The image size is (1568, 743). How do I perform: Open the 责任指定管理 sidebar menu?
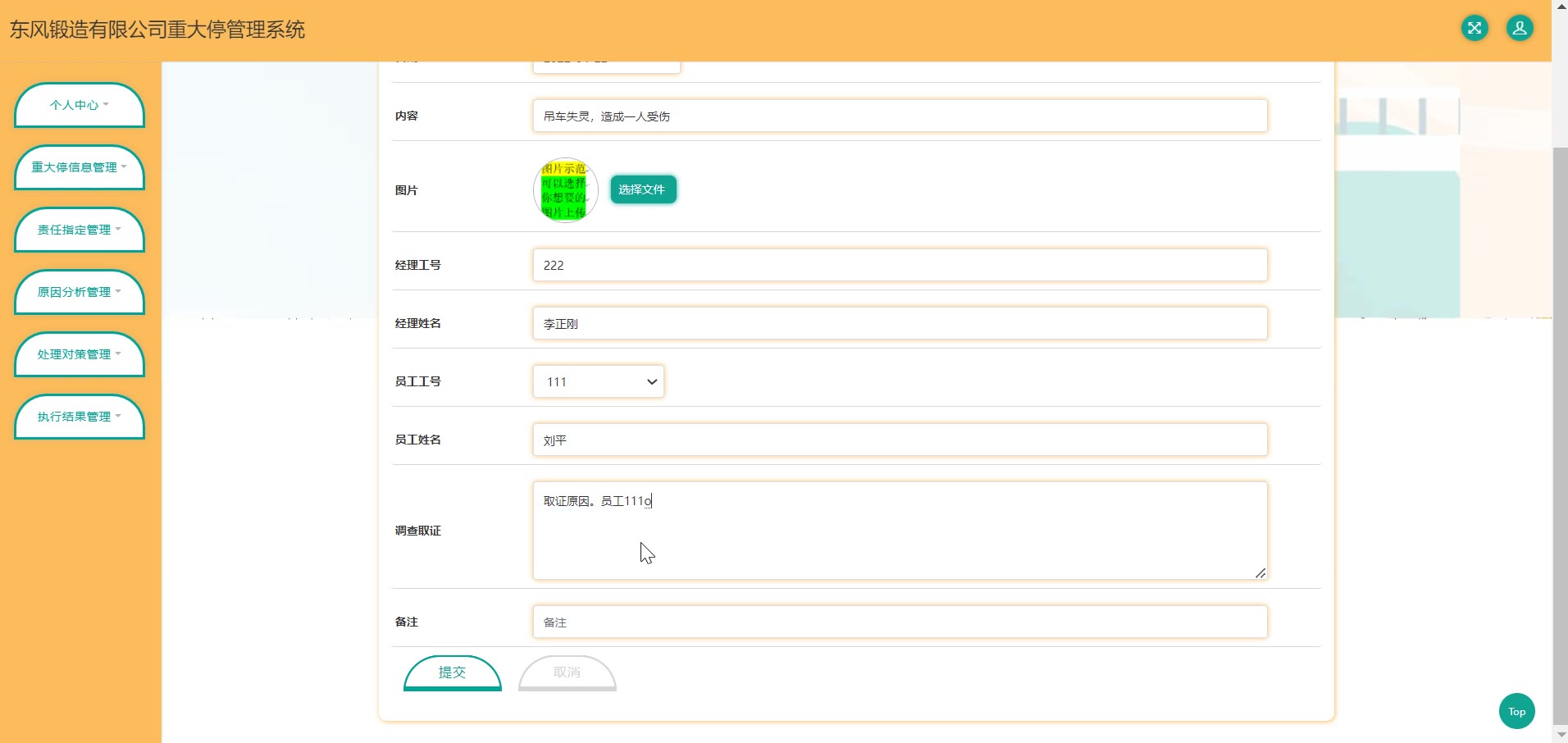80,230
